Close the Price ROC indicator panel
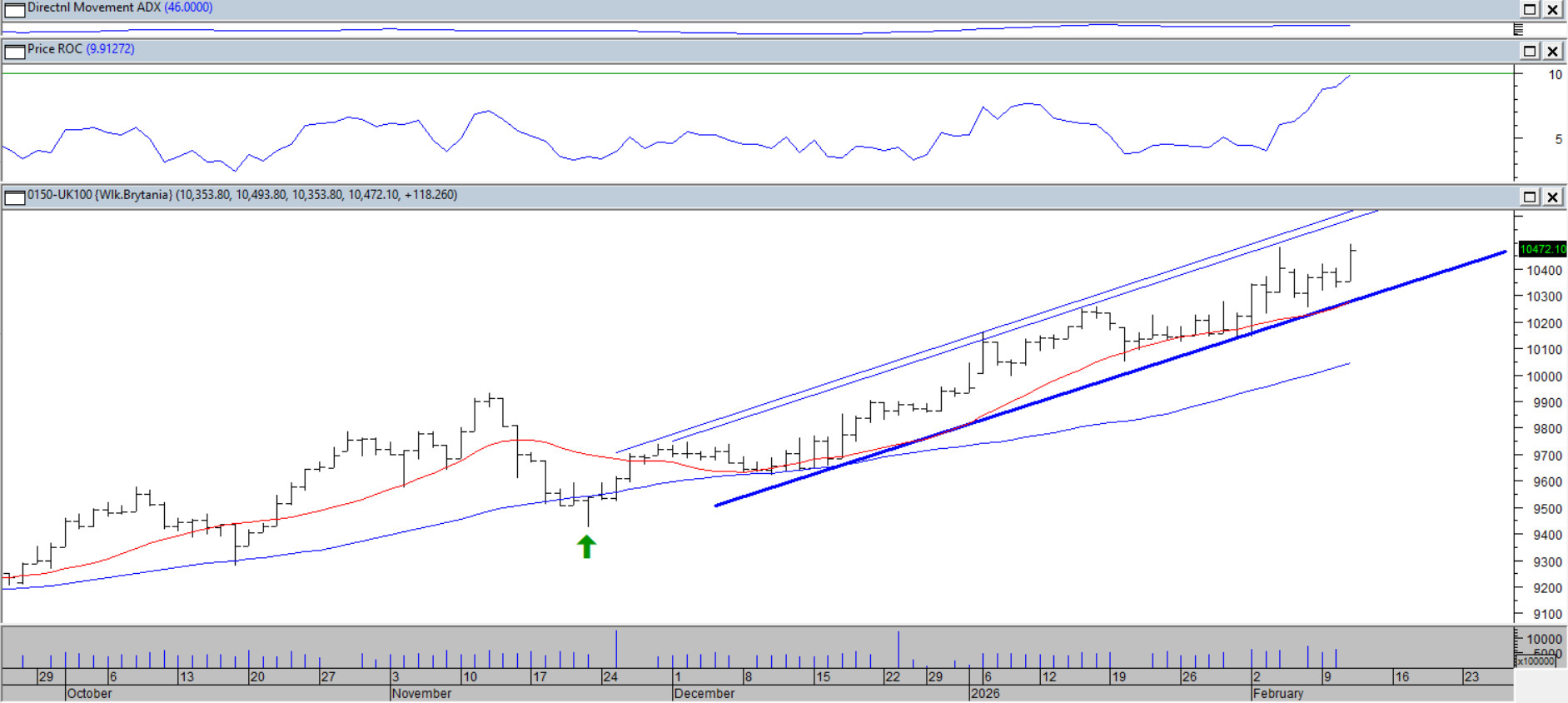 (1553, 52)
